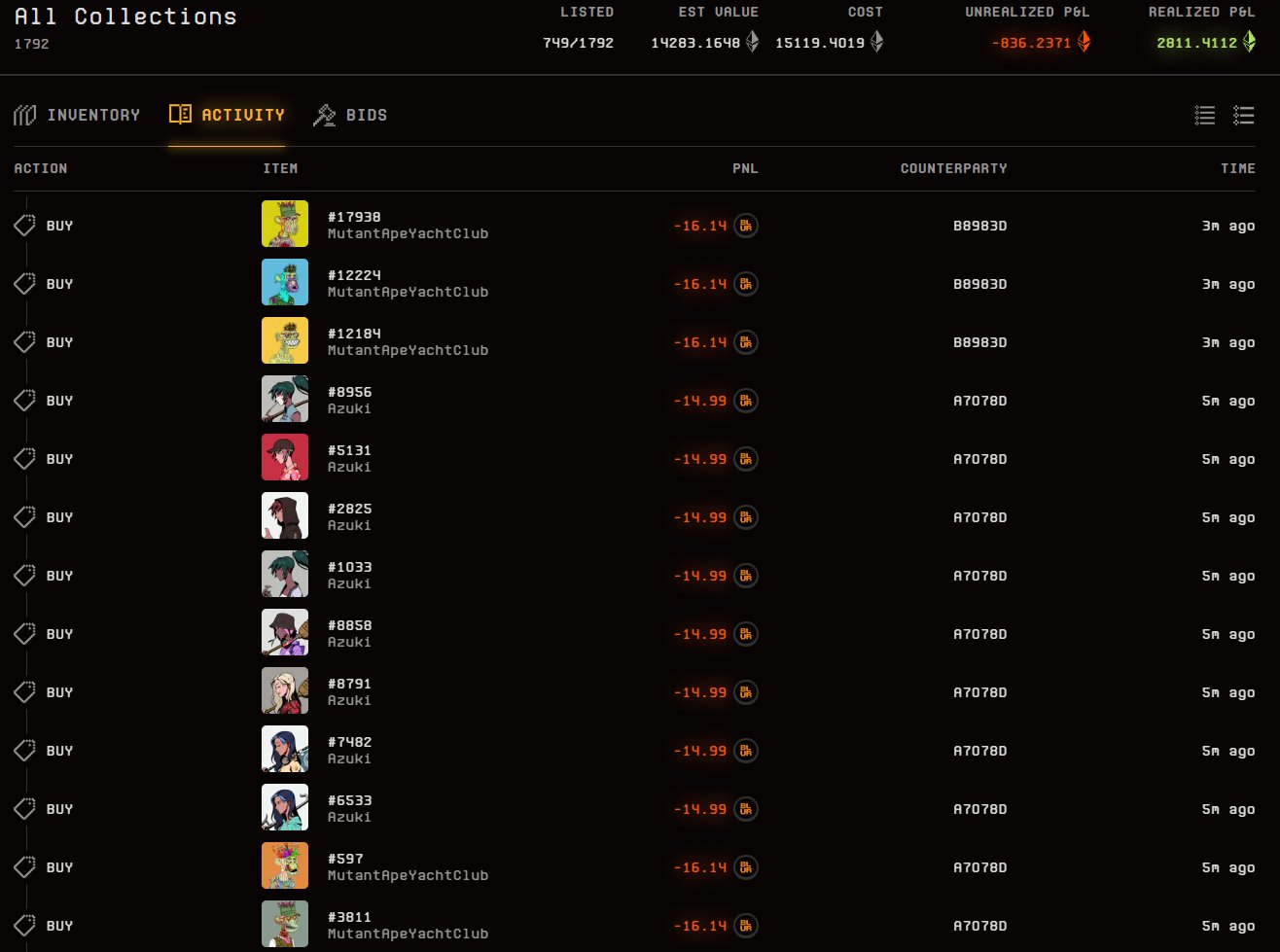Click counterparty B8983D on #17938 row
The image size is (1280, 952).
tap(979, 226)
